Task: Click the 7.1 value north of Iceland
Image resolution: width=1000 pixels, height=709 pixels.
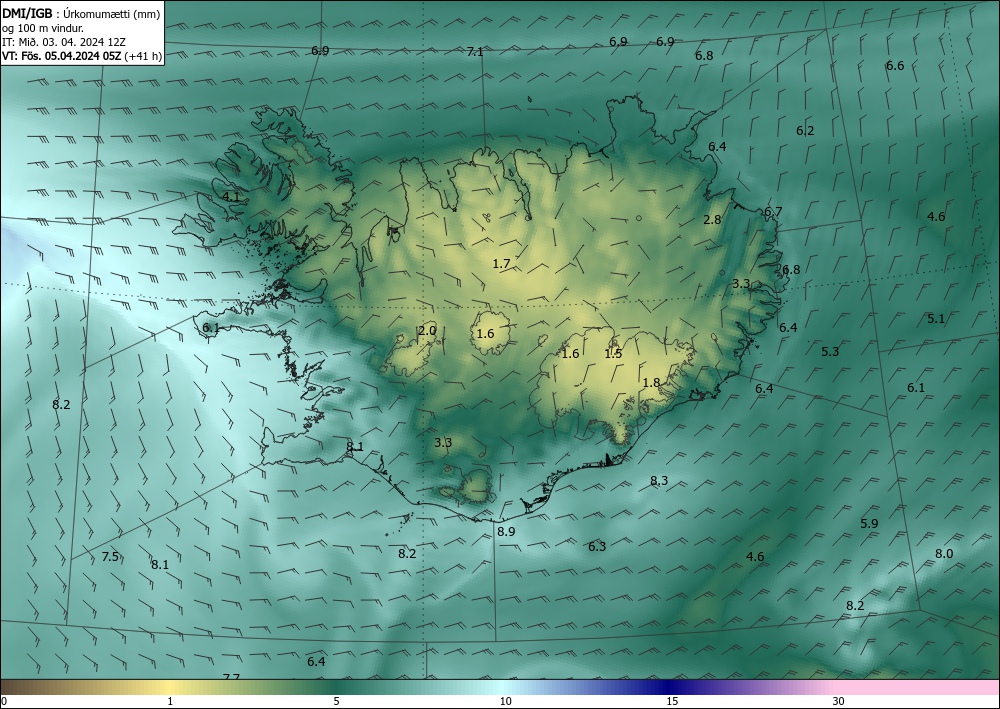Action: pyautogui.click(x=475, y=52)
